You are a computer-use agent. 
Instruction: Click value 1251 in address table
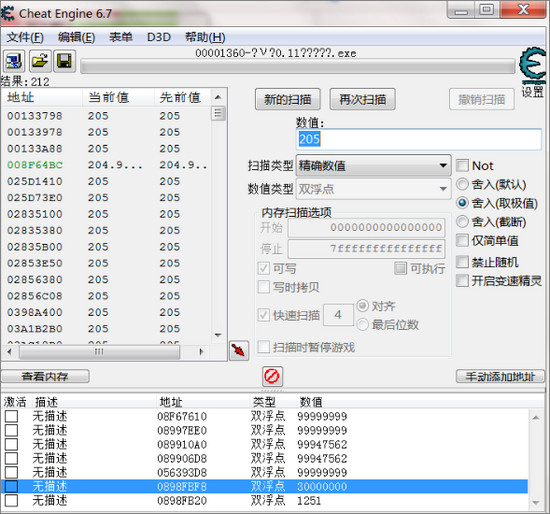pos(309,501)
